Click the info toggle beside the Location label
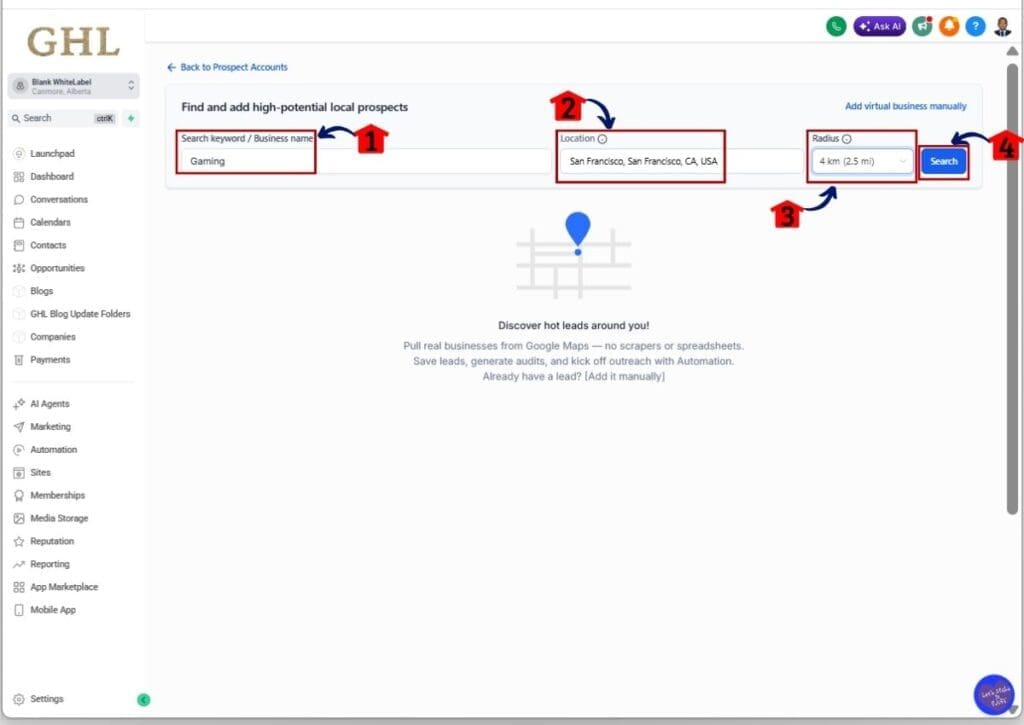 pos(601,138)
